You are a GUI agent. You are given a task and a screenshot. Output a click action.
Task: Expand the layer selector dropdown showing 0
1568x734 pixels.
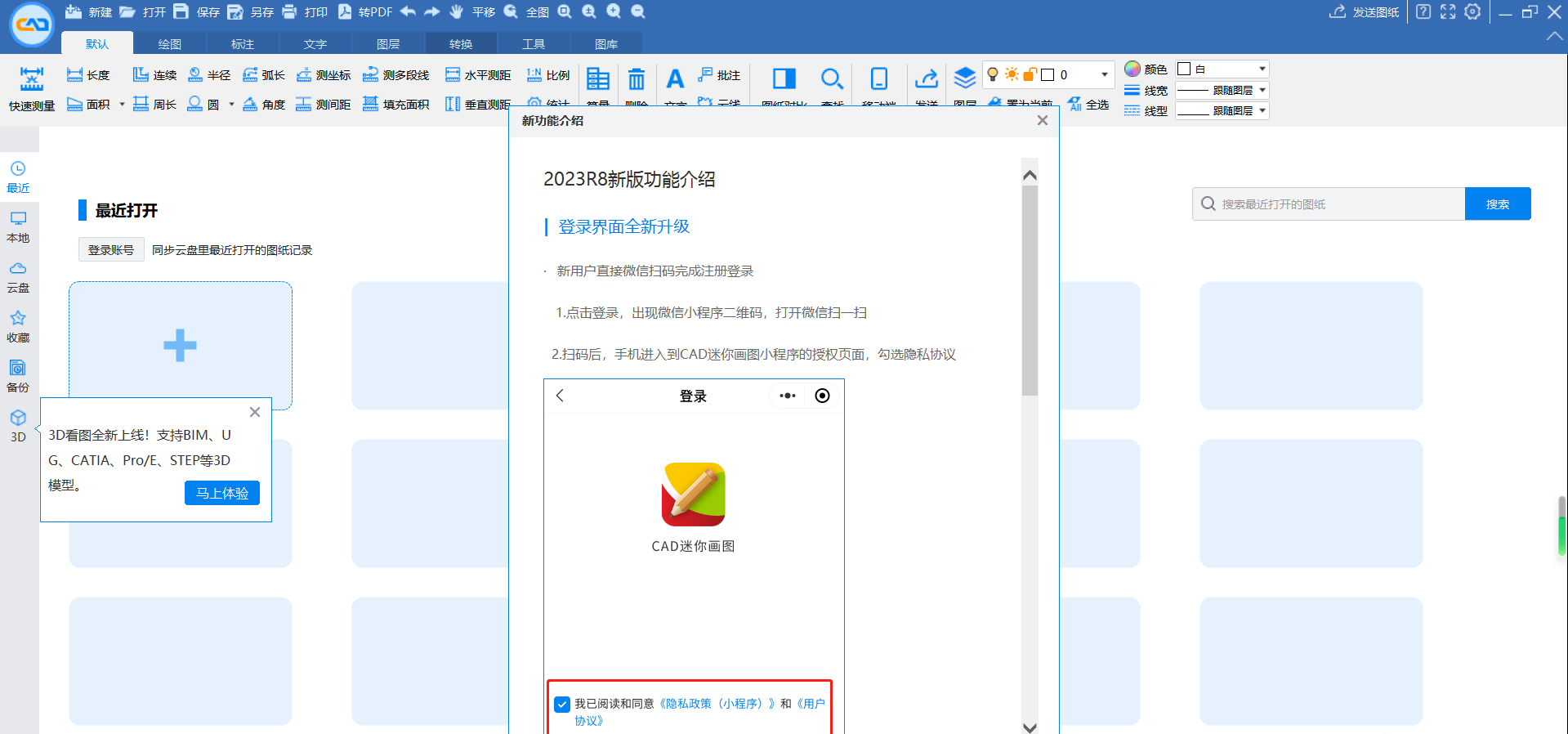tap(1104, 74)
